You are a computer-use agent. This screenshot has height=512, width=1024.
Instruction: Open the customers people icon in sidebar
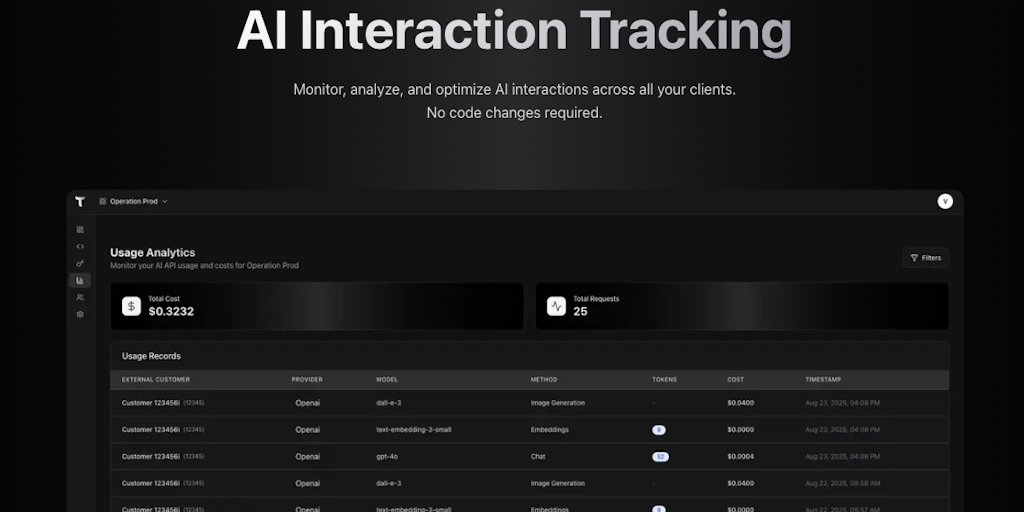pos(80,297)
